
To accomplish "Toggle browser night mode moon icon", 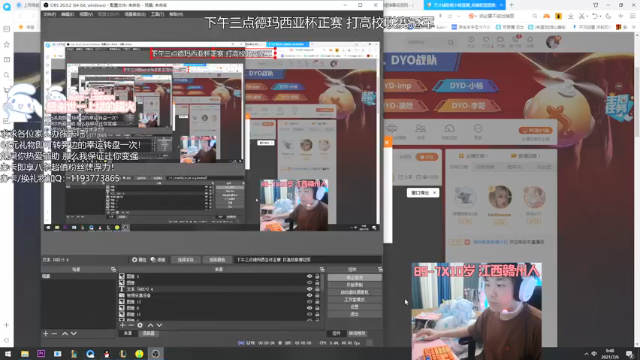I will [x=608, y=16].
